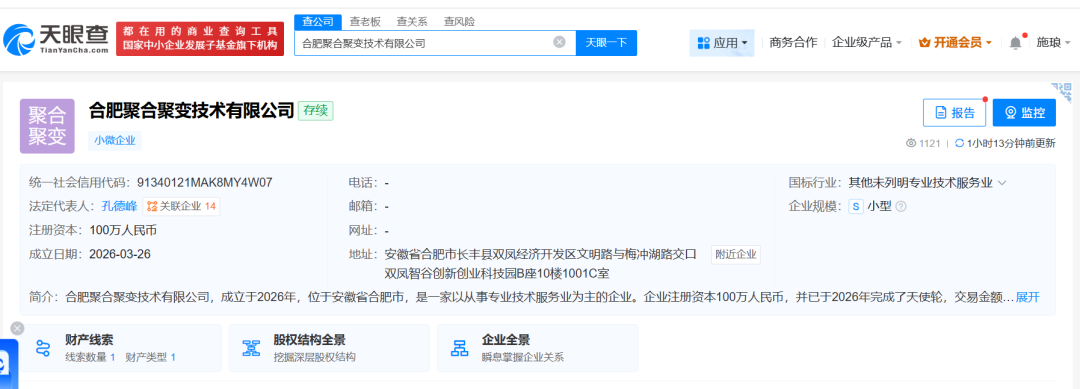Click the red promo banner 都在用的商业查询工具
This screenshot has height=389, width=1080.
tap(200, 39)
